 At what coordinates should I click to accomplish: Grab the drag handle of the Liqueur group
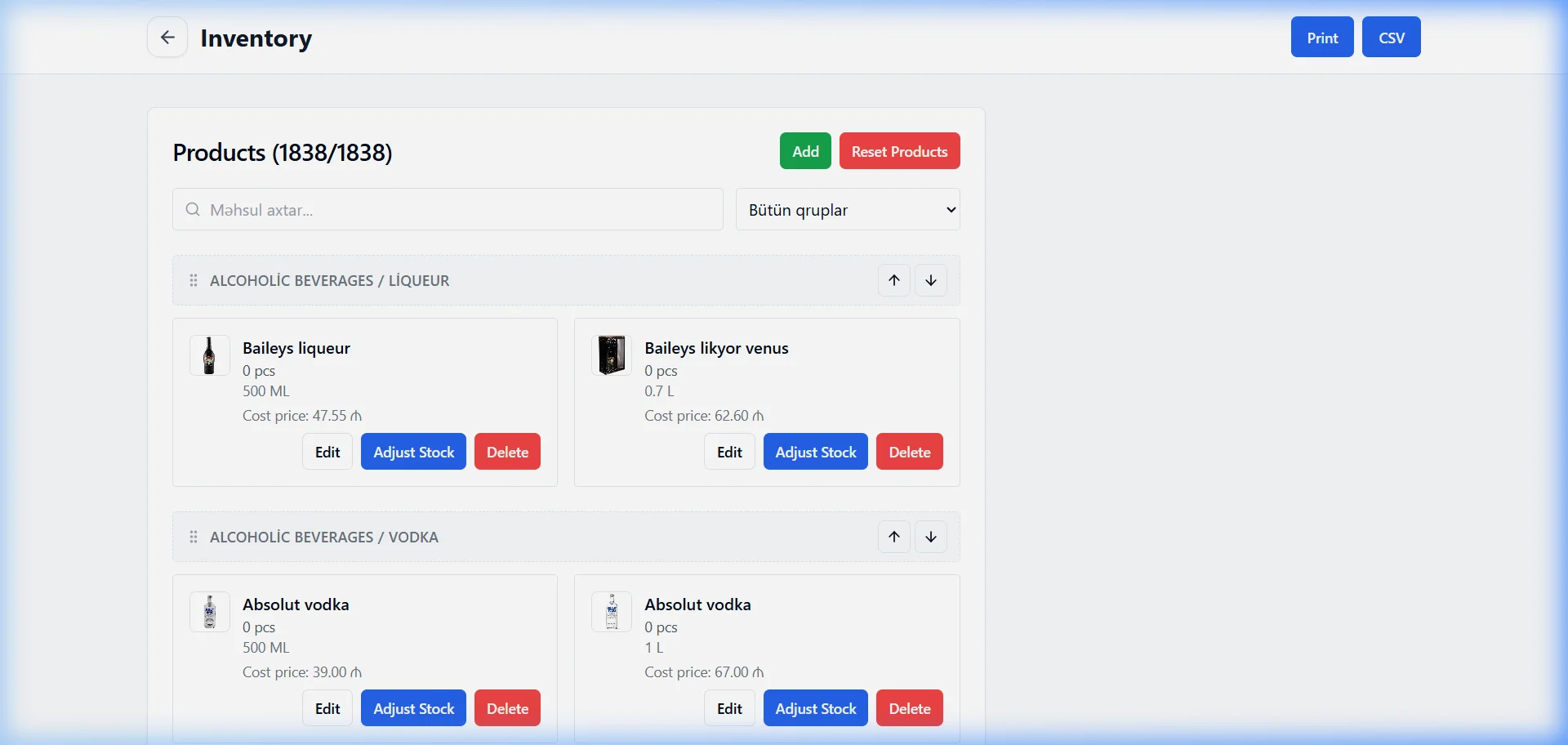pyautogui.click(x=194, y=280)
